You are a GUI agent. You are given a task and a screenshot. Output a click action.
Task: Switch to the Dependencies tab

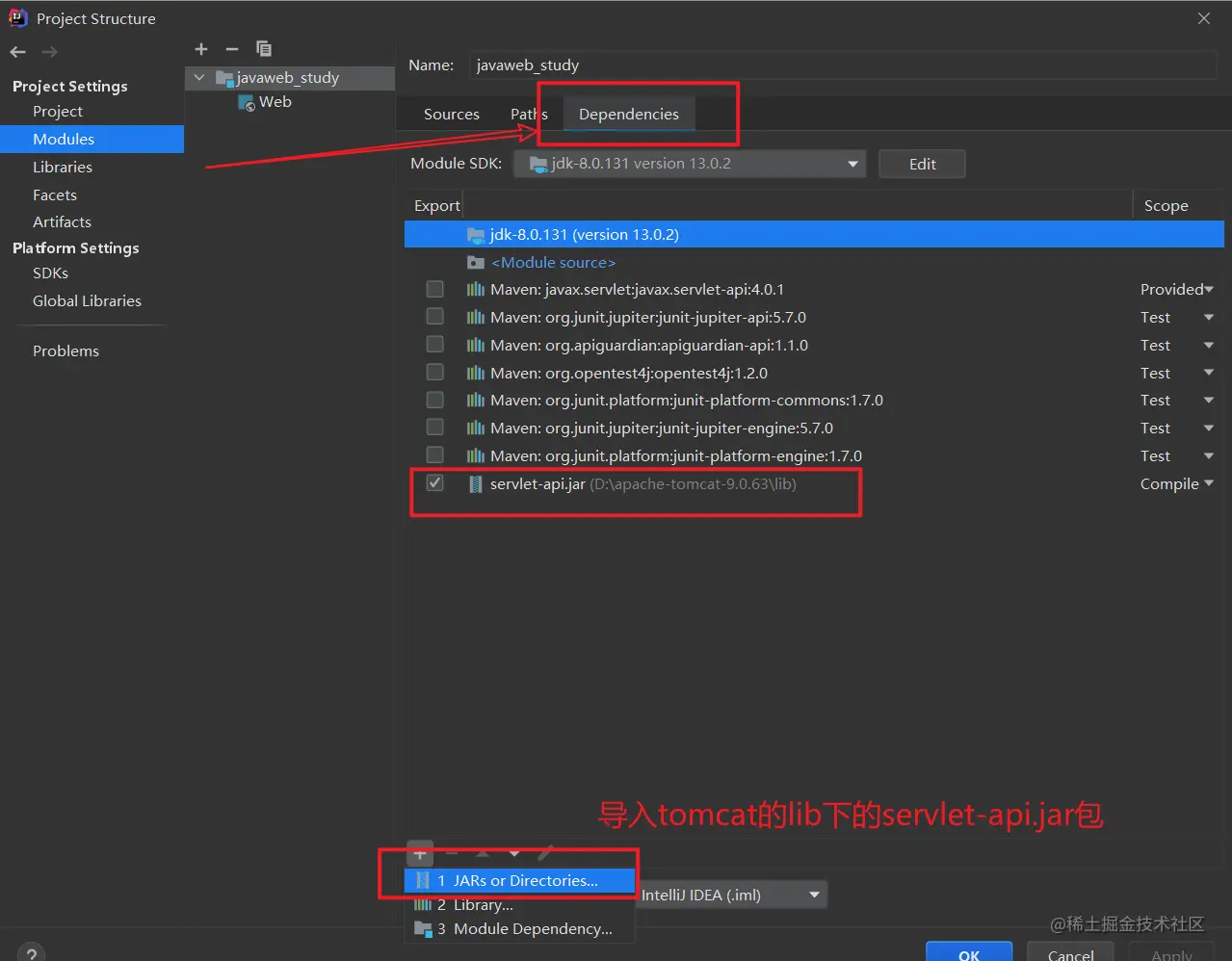pyautogui.click(x=629, y=114)
